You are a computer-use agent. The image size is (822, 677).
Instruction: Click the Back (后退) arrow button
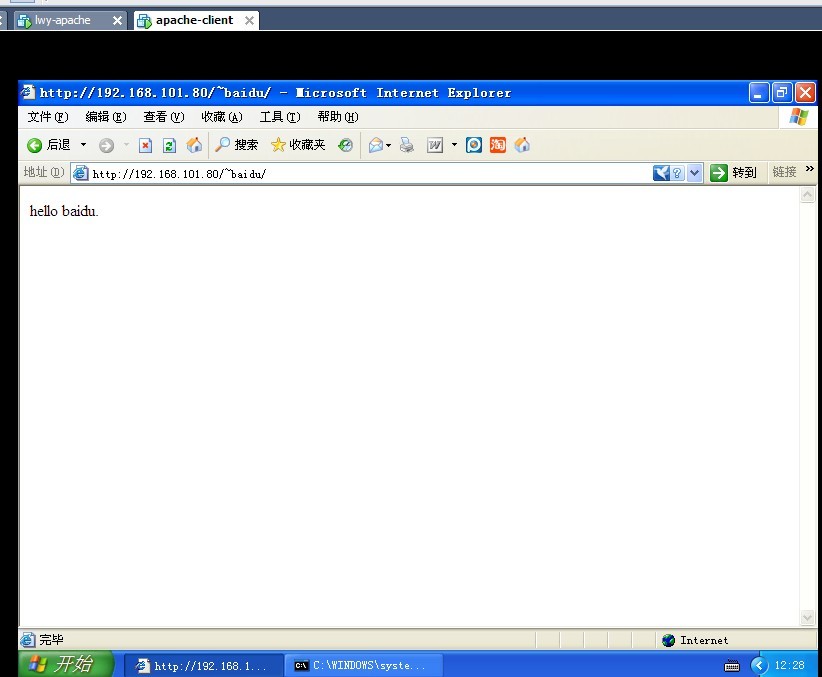(x=48, y=145)
